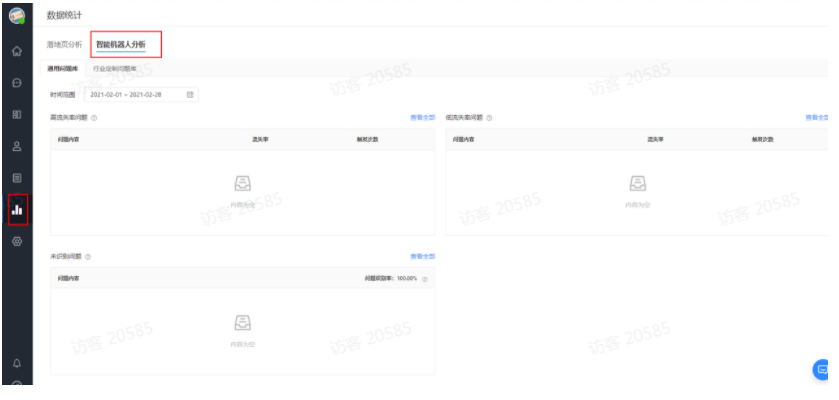Open the contacts person icon in sidebar

pyautogui.click(x=16, y=146)
